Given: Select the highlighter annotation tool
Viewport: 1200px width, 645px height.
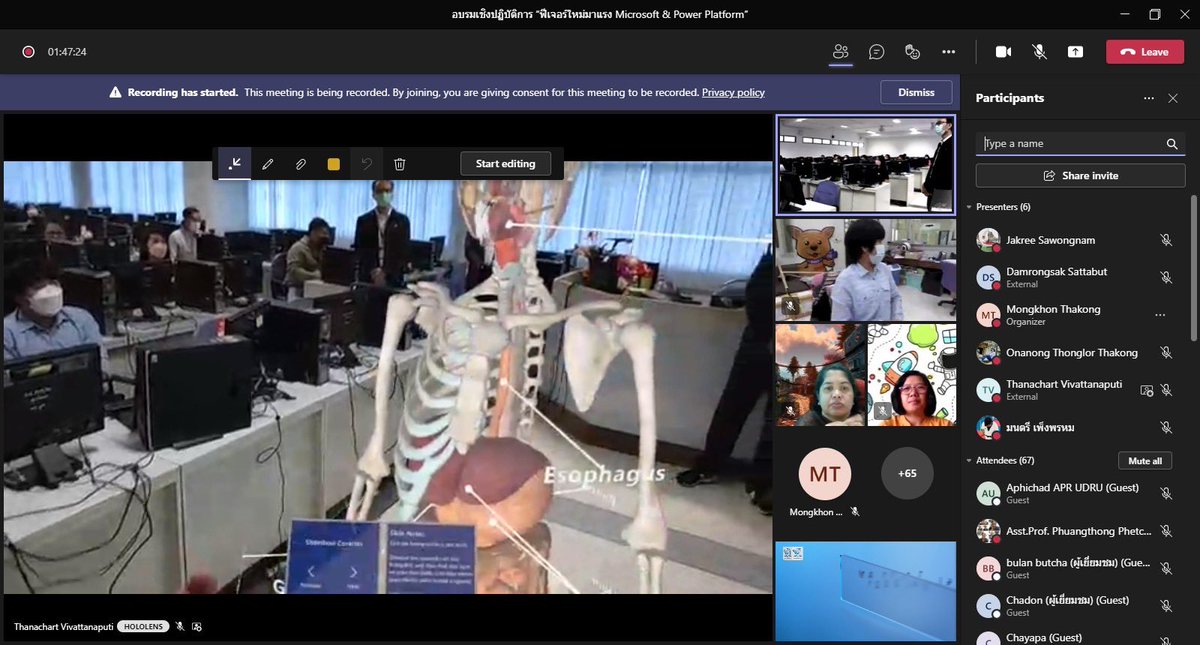Looking at the screenshot, I should pos(300,164).
